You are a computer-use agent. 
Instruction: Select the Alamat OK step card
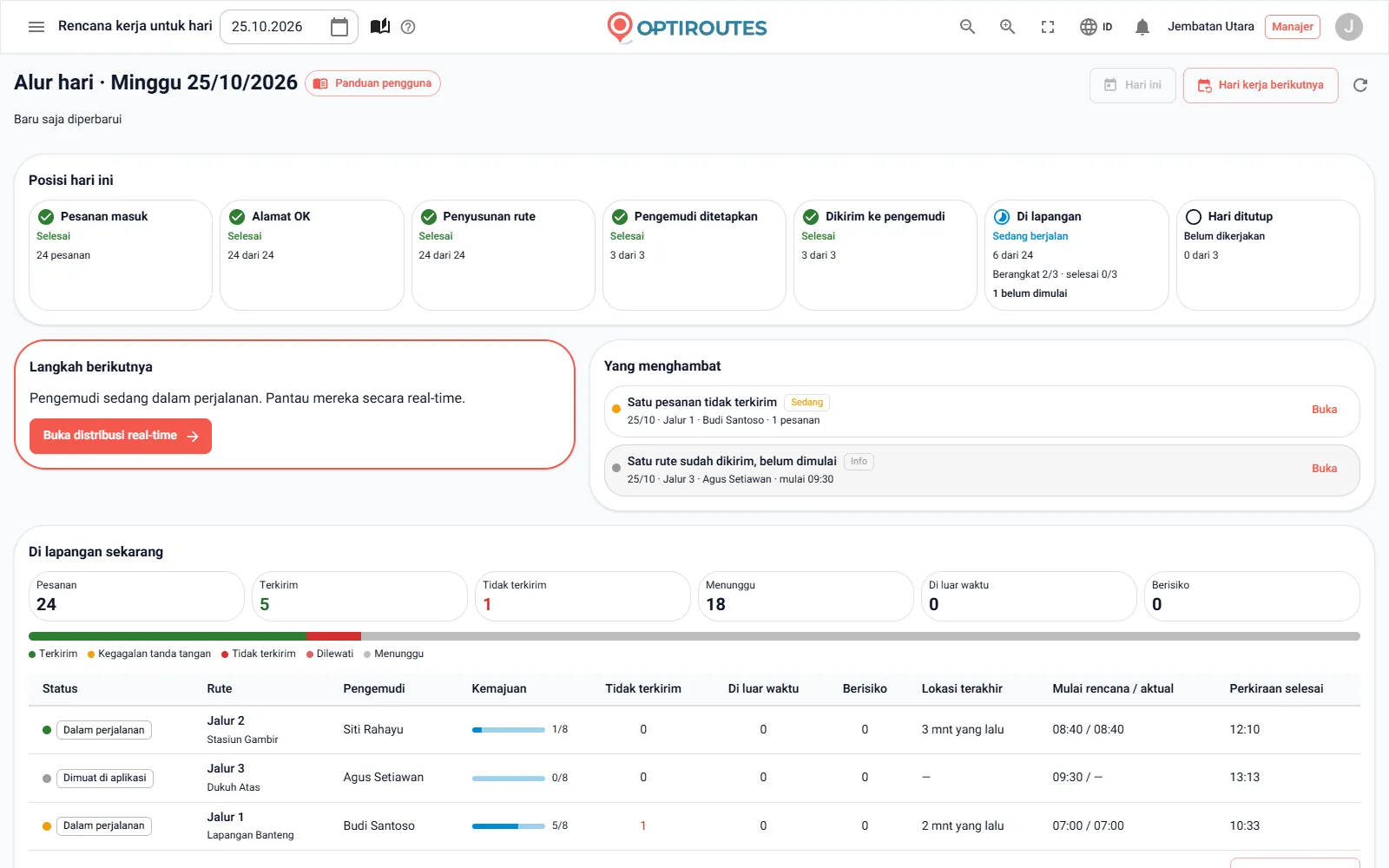[312, 255]
